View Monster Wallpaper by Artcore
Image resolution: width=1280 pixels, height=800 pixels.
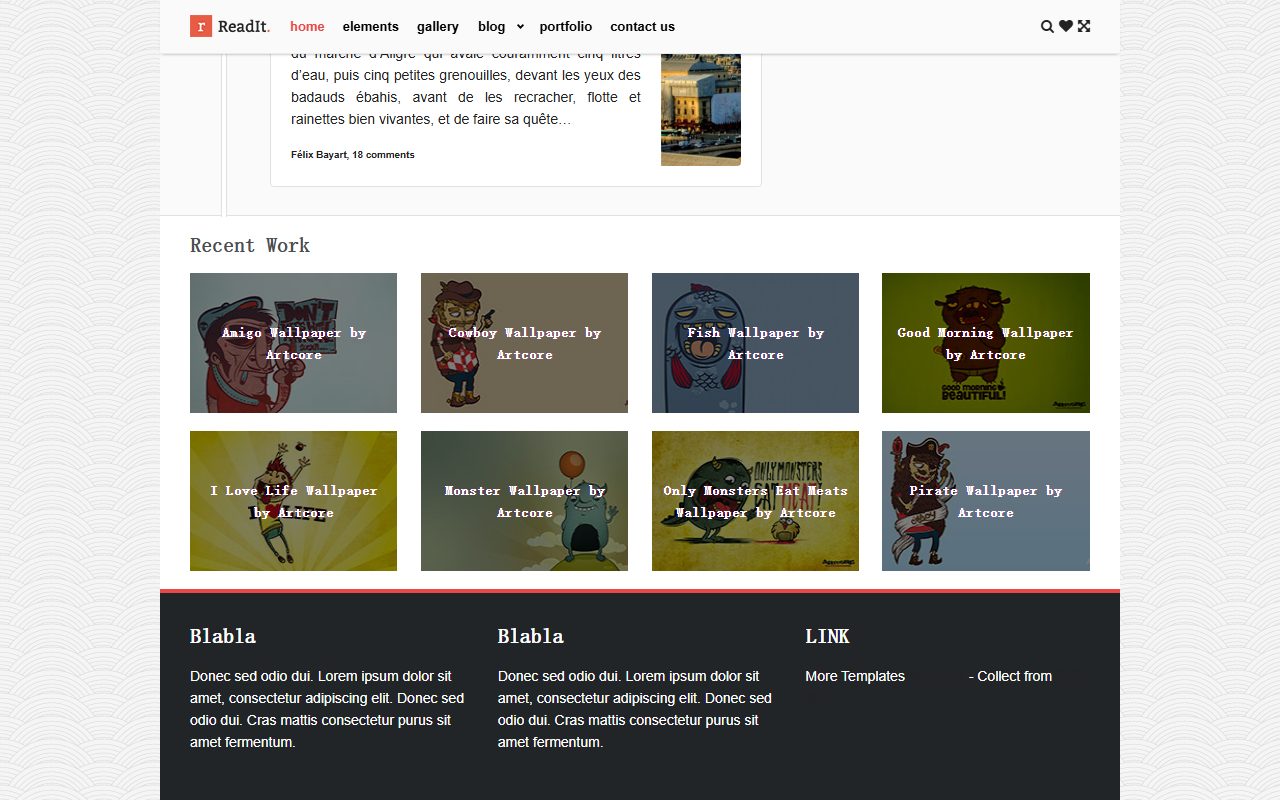click(x=524, y=501)
